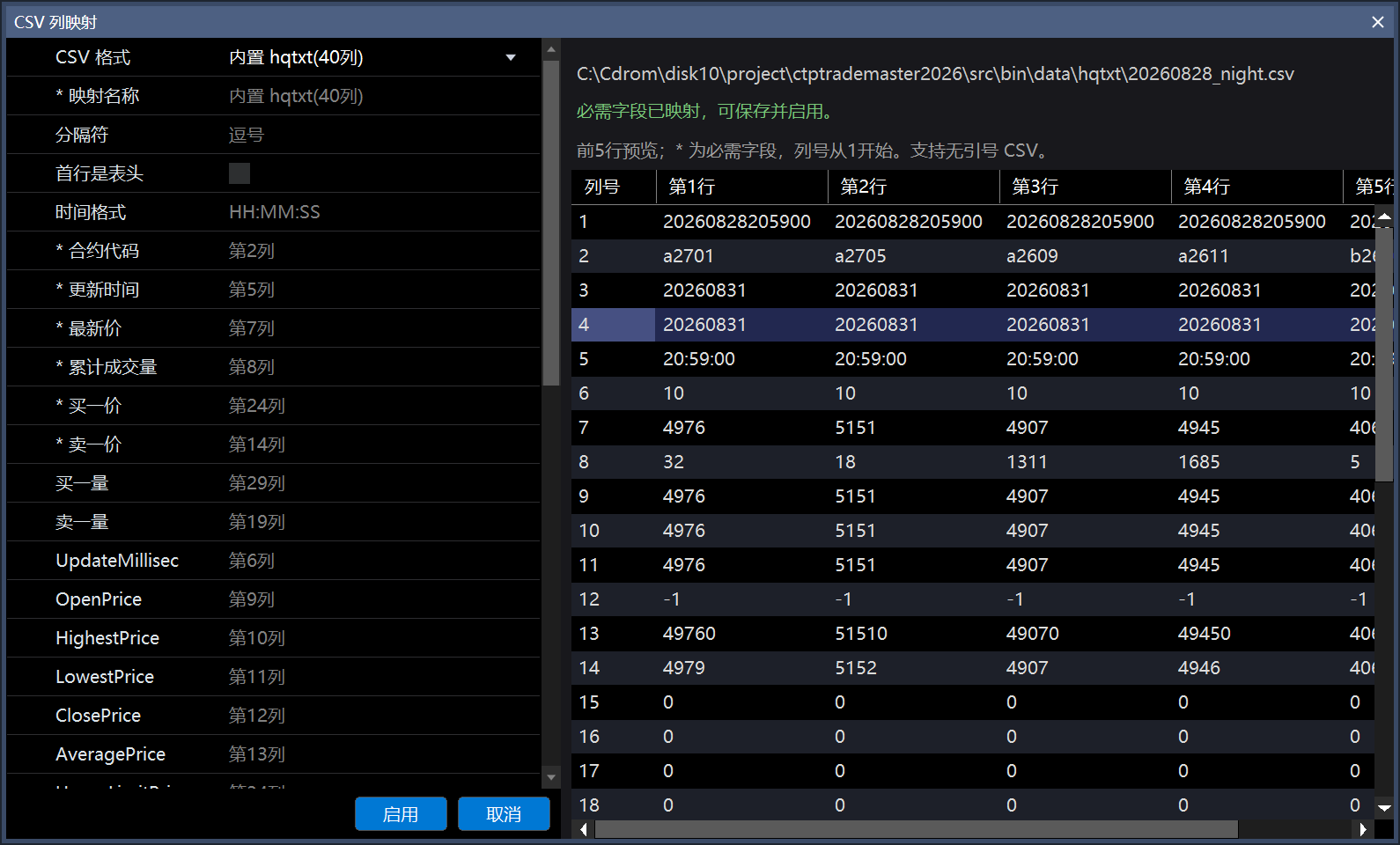Click the HighestPrice value 第10列

[256, 638]
